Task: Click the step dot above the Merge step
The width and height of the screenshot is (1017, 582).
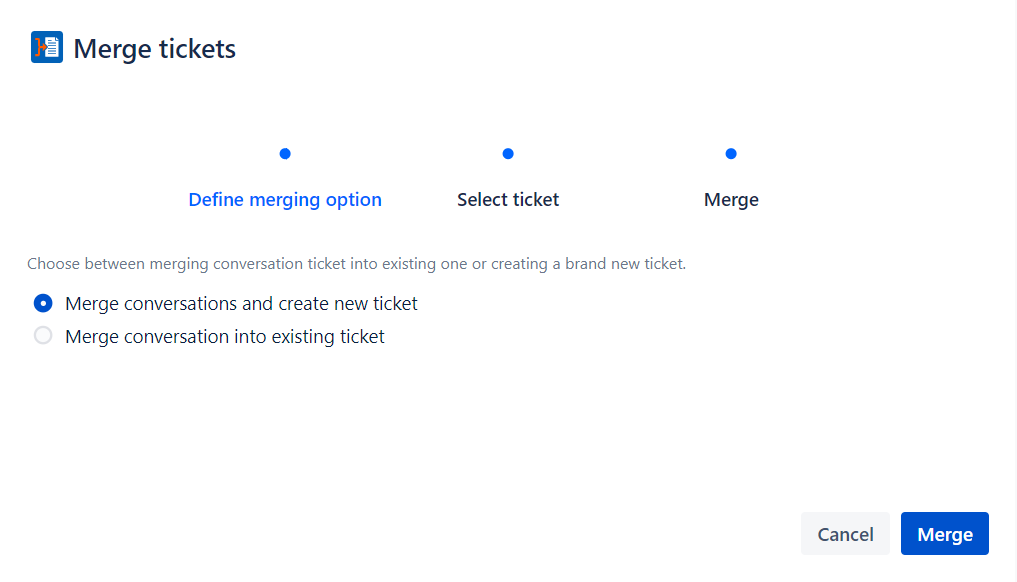Action: pyautogui.click(x=731, y=154)
